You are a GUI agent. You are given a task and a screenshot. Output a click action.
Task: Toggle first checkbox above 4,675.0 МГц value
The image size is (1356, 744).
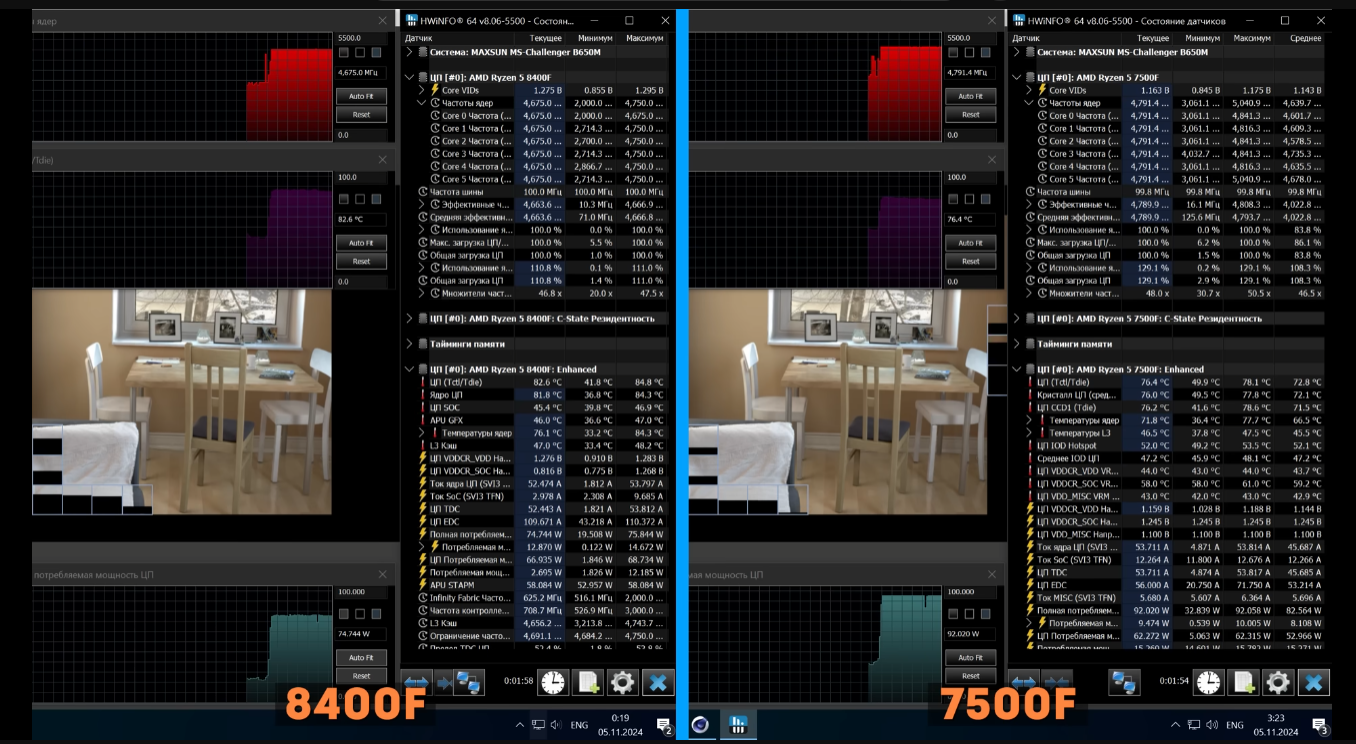click(344, 52)
